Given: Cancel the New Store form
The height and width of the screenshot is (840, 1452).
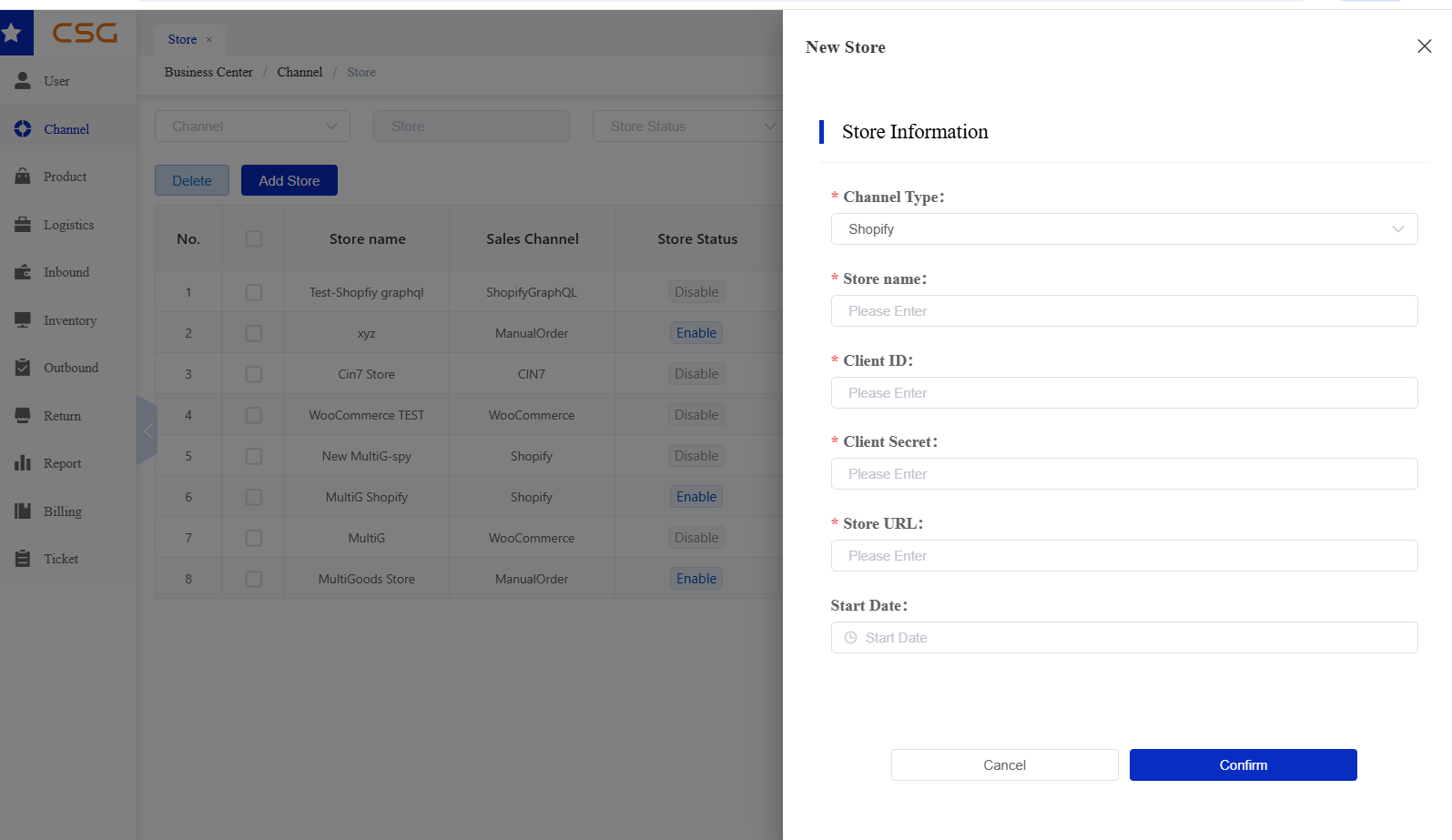Looking at the screenshot, I should pos(1005,765).
